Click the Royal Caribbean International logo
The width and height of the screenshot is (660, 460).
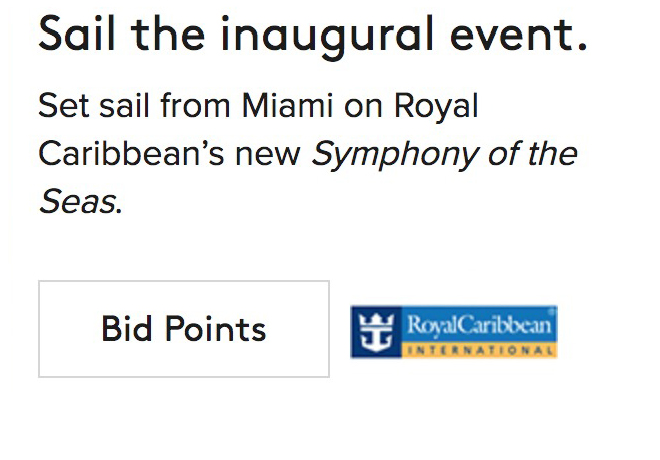(453, 332)
